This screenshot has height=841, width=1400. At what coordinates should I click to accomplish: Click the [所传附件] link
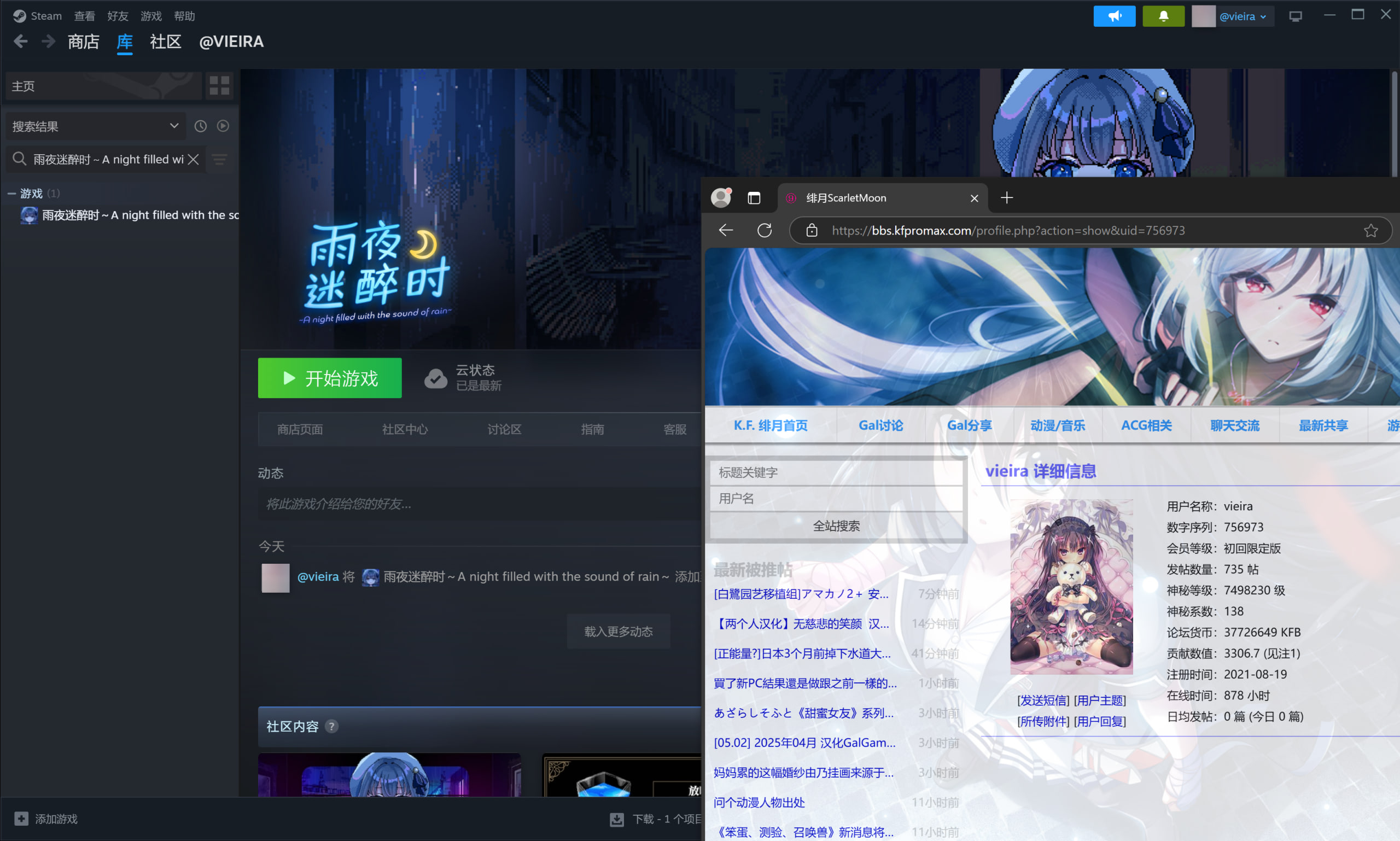pos(1043,721)
